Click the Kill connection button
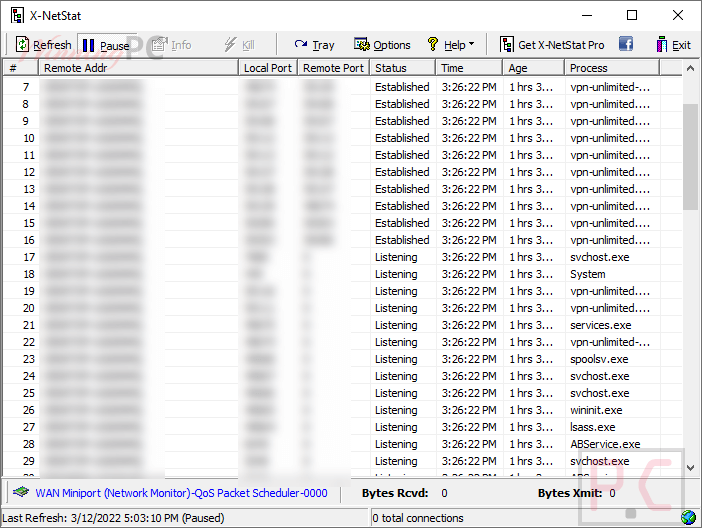Viewport: 702px width, 528px height. coord(240,45)
